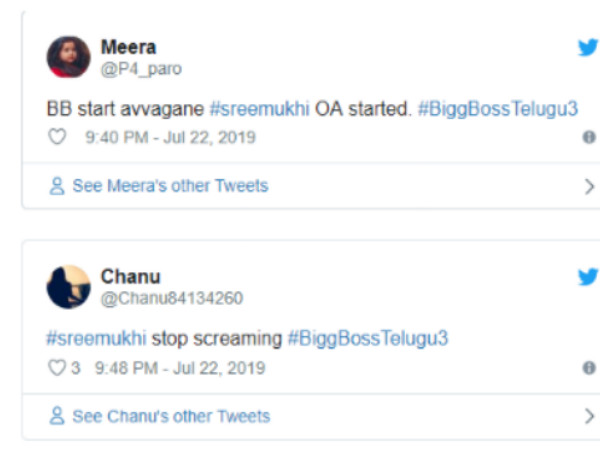The height and width of the screenshot is (450, 600).
Task: Open Meera's profile picture
Action: click(68, 57)
